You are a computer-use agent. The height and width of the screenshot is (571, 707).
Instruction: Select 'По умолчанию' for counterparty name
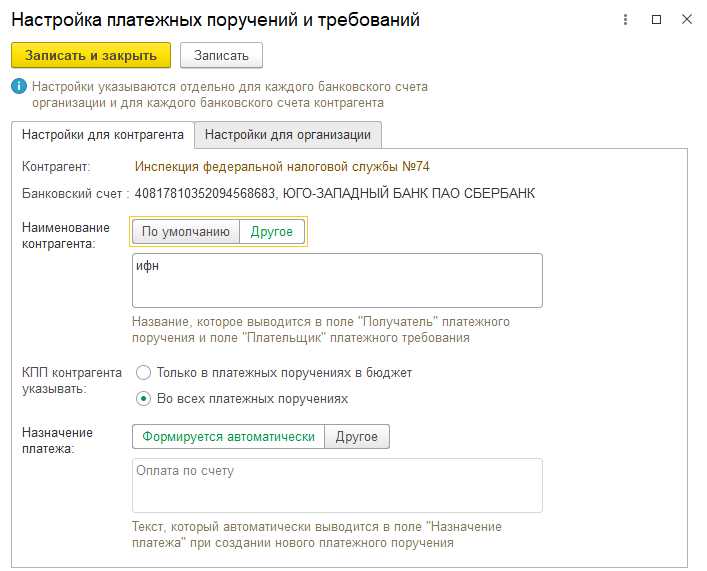click(186, 232)
